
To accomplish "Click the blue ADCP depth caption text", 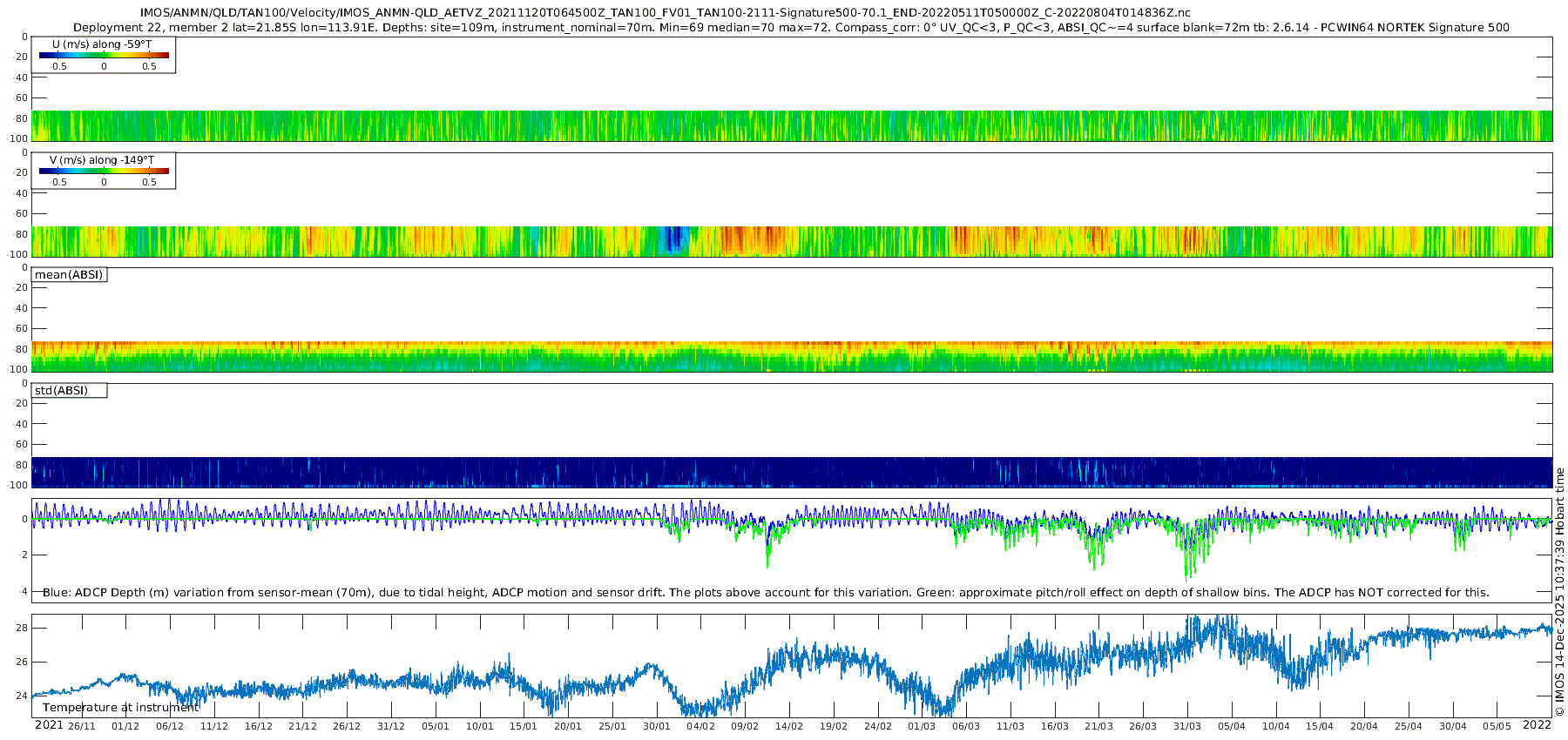I will coord(766,593).
